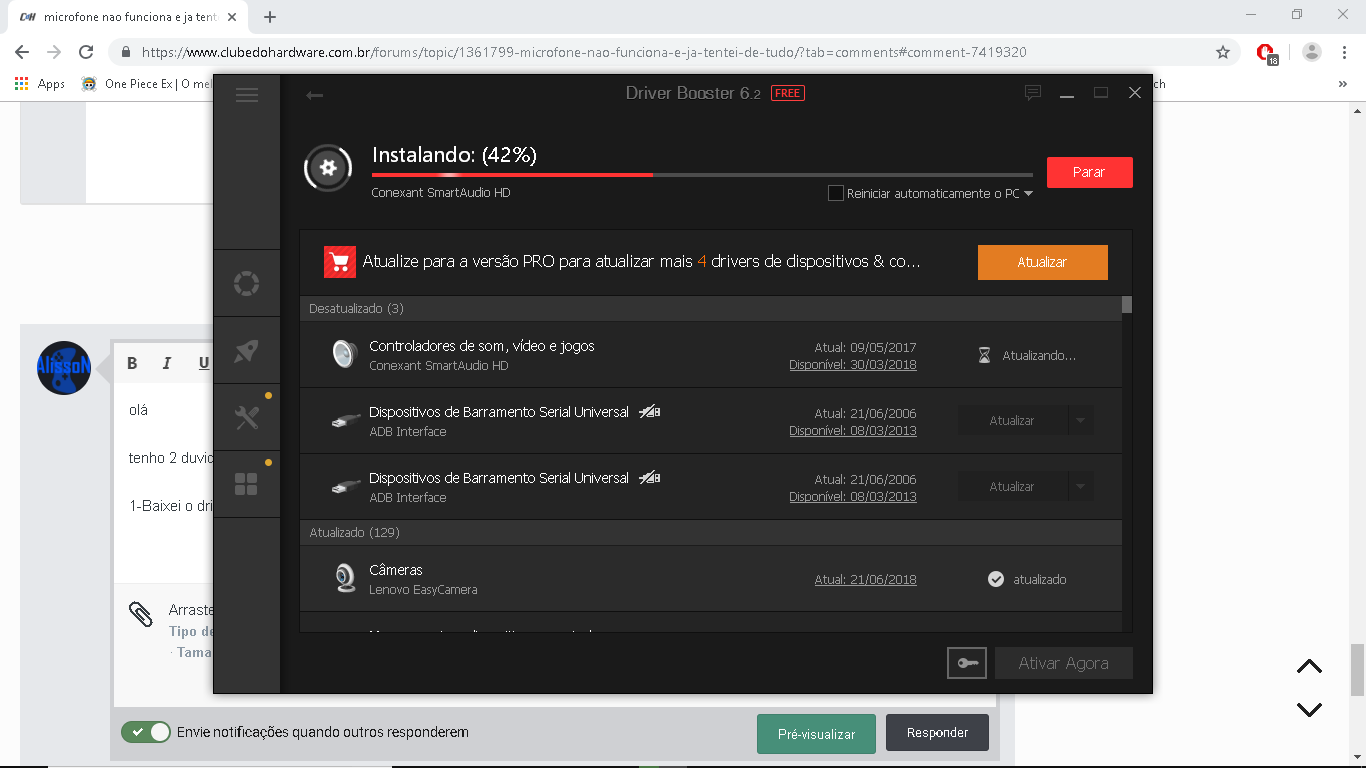1366x768 pixels.
Task: Click the shopping cart PRO icon
Action: click(x=340, y=262)
